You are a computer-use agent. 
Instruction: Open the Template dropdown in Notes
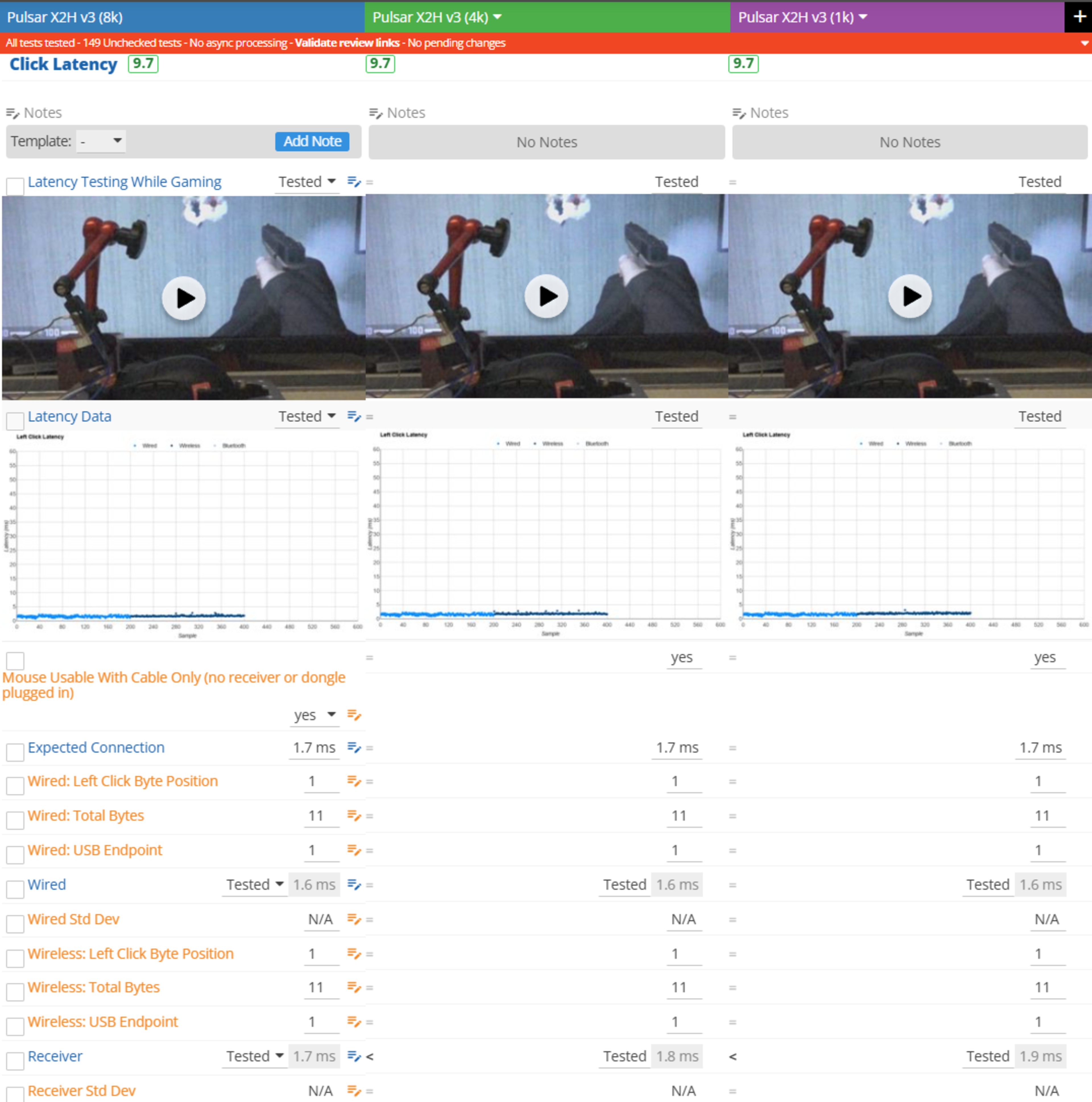(102, 141)
